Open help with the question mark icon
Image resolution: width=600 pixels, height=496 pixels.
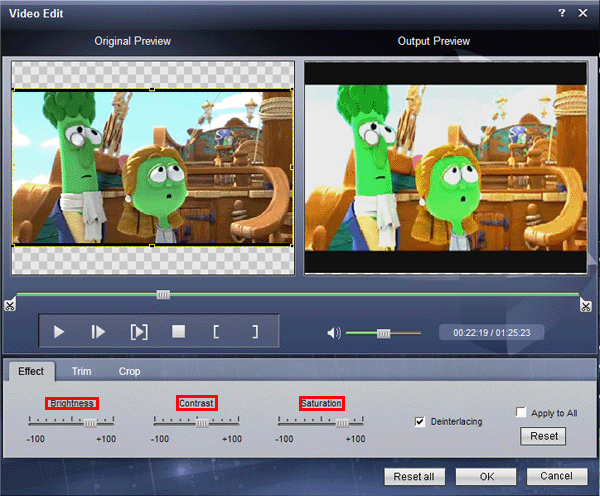pyautogui.click(x=561, y=13)
